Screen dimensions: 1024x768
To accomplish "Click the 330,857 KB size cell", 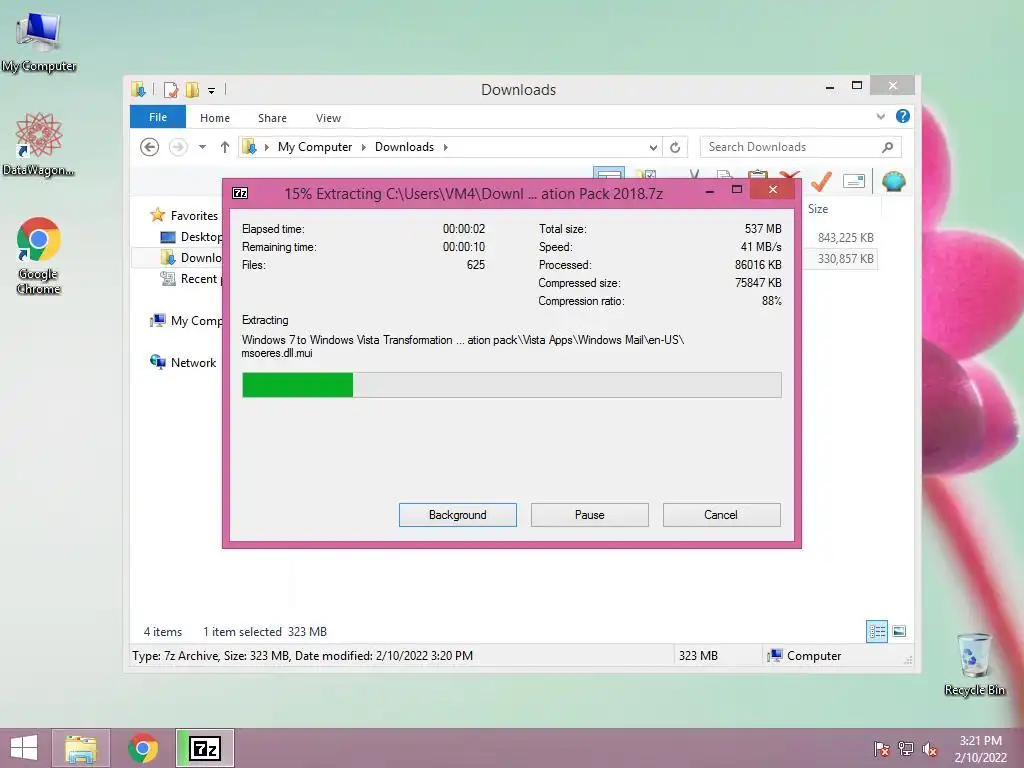I will point(845,259).
